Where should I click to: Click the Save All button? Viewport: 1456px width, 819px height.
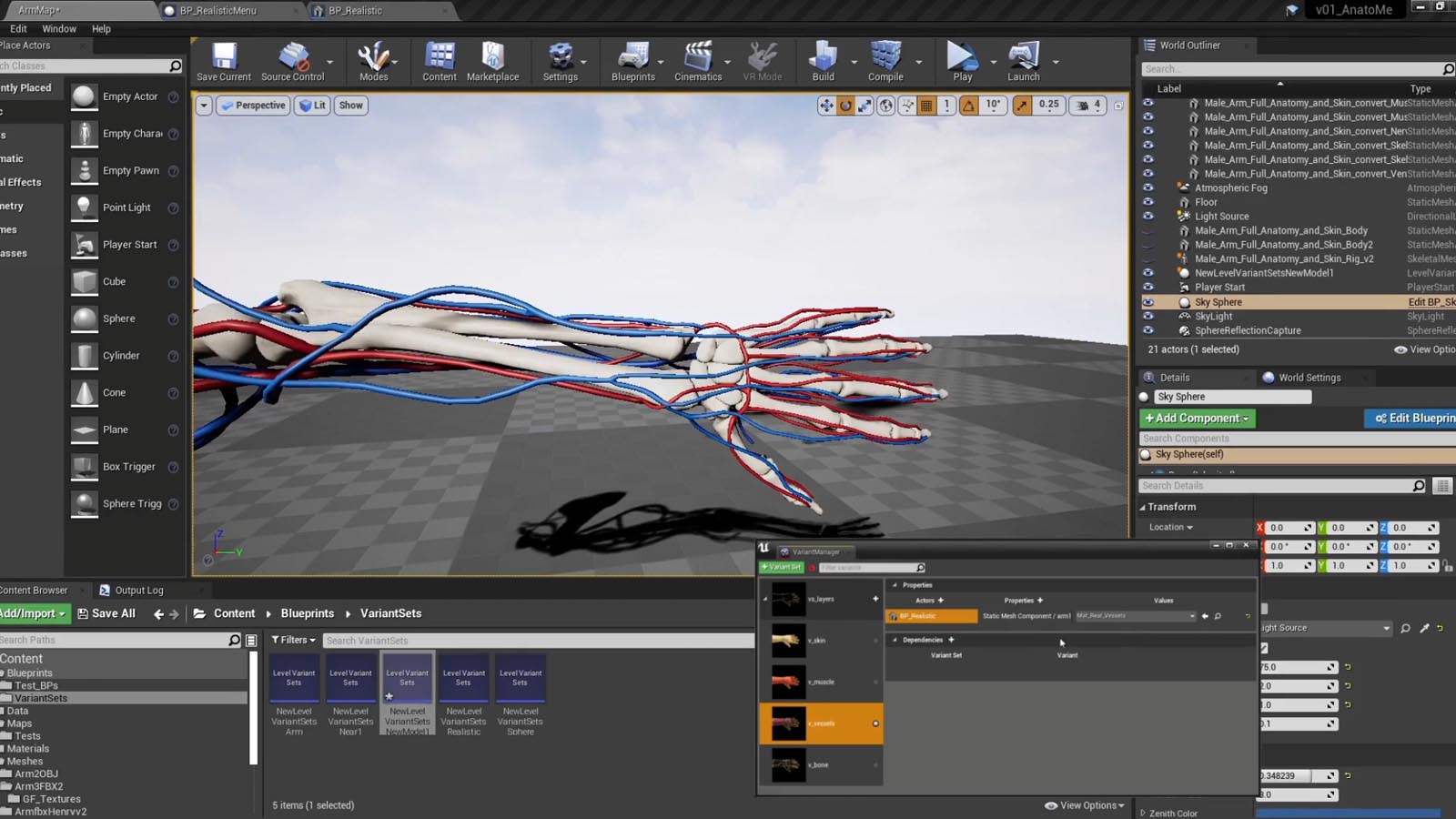click(x=106, y=614)
